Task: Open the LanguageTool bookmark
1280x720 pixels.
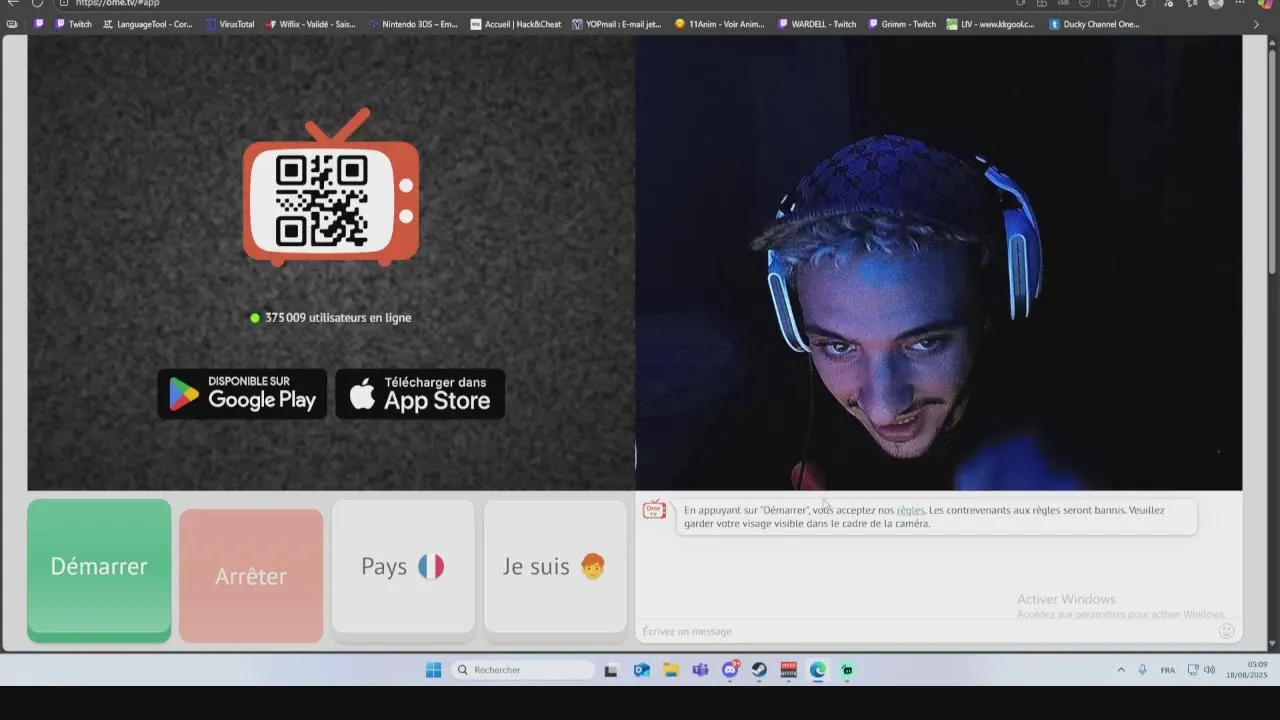Action: (x=148, y=24)
